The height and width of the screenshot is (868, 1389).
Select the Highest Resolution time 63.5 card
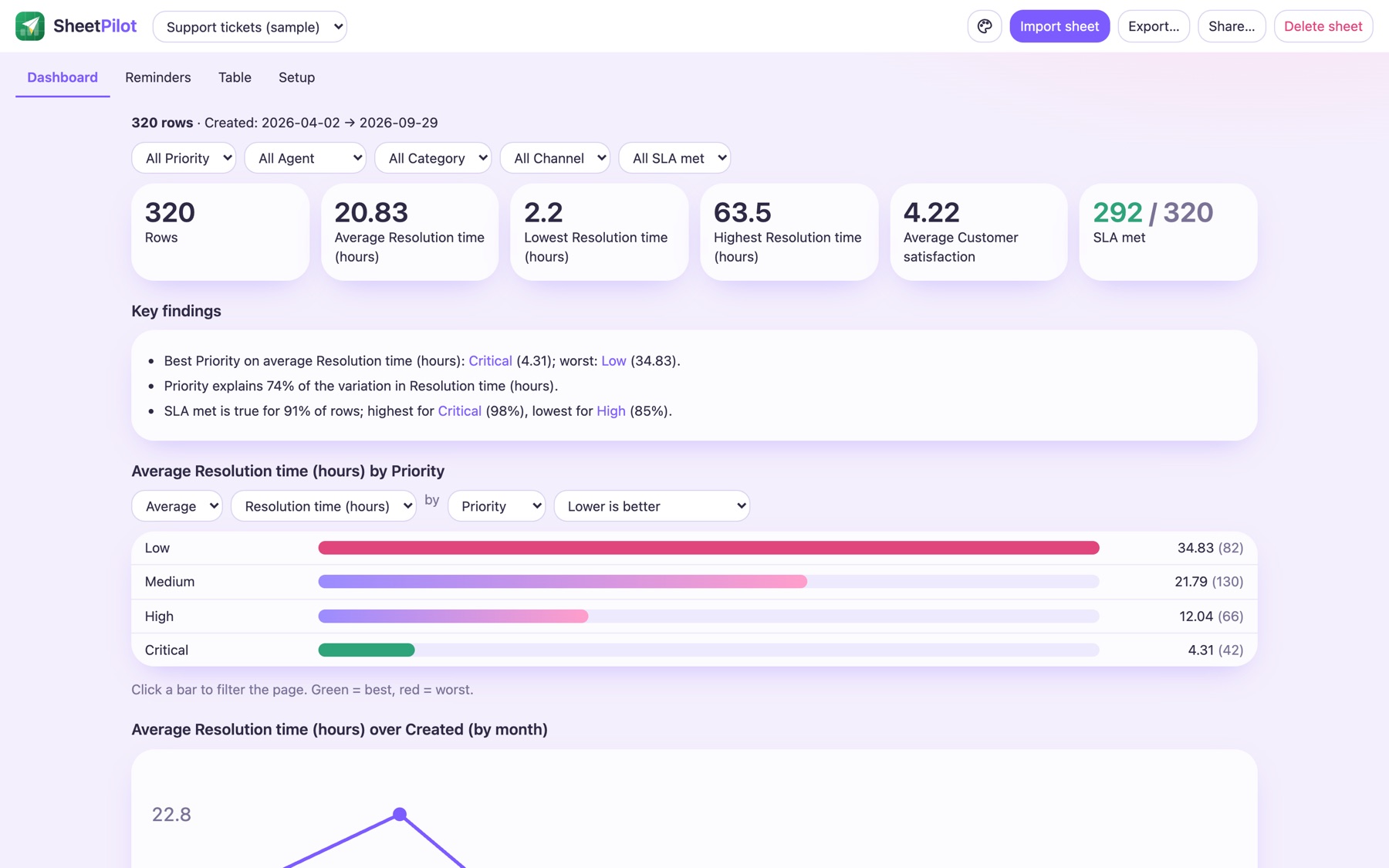pyautogui.click(x=789, y=231)
